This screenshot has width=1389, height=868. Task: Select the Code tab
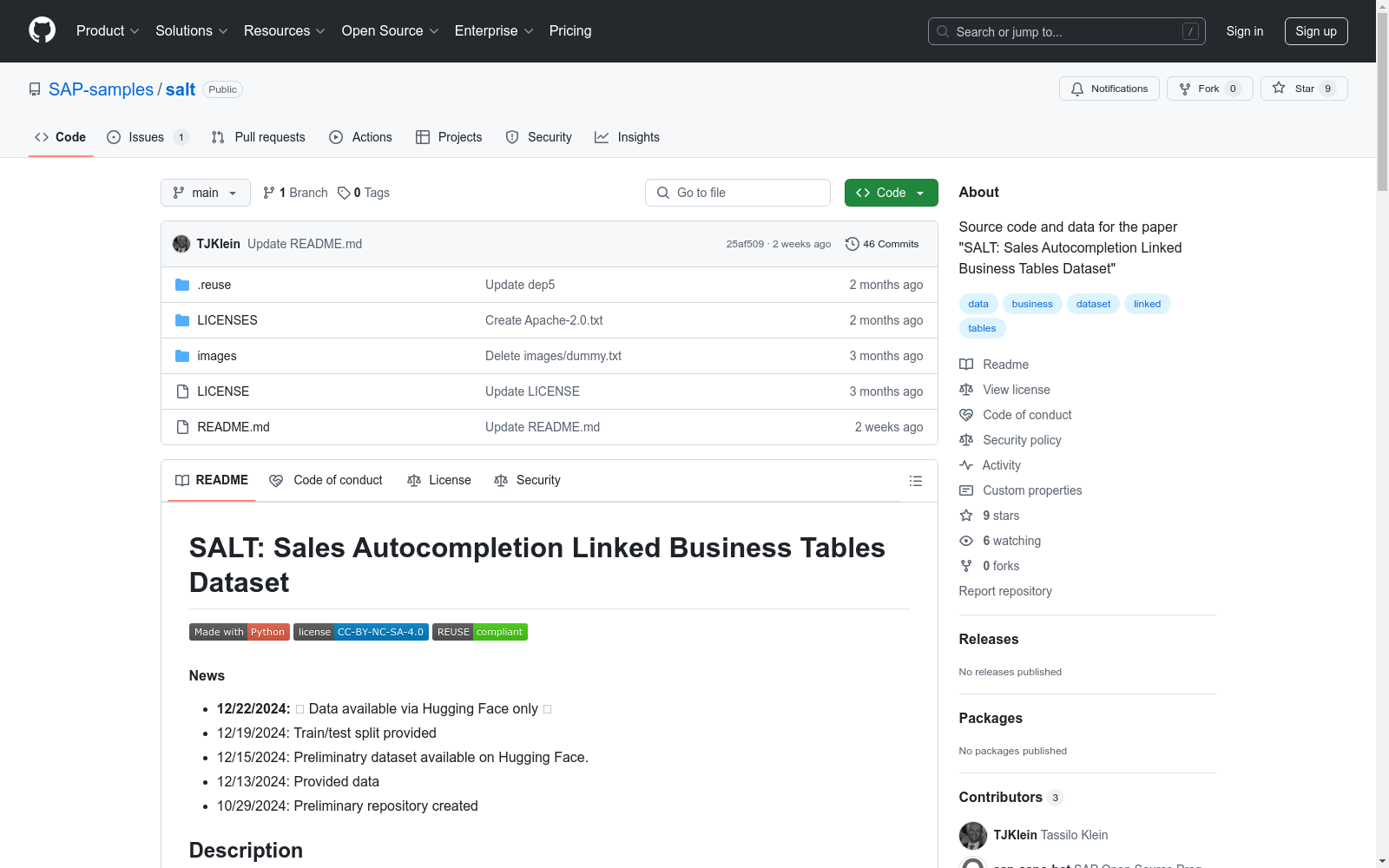61,137
